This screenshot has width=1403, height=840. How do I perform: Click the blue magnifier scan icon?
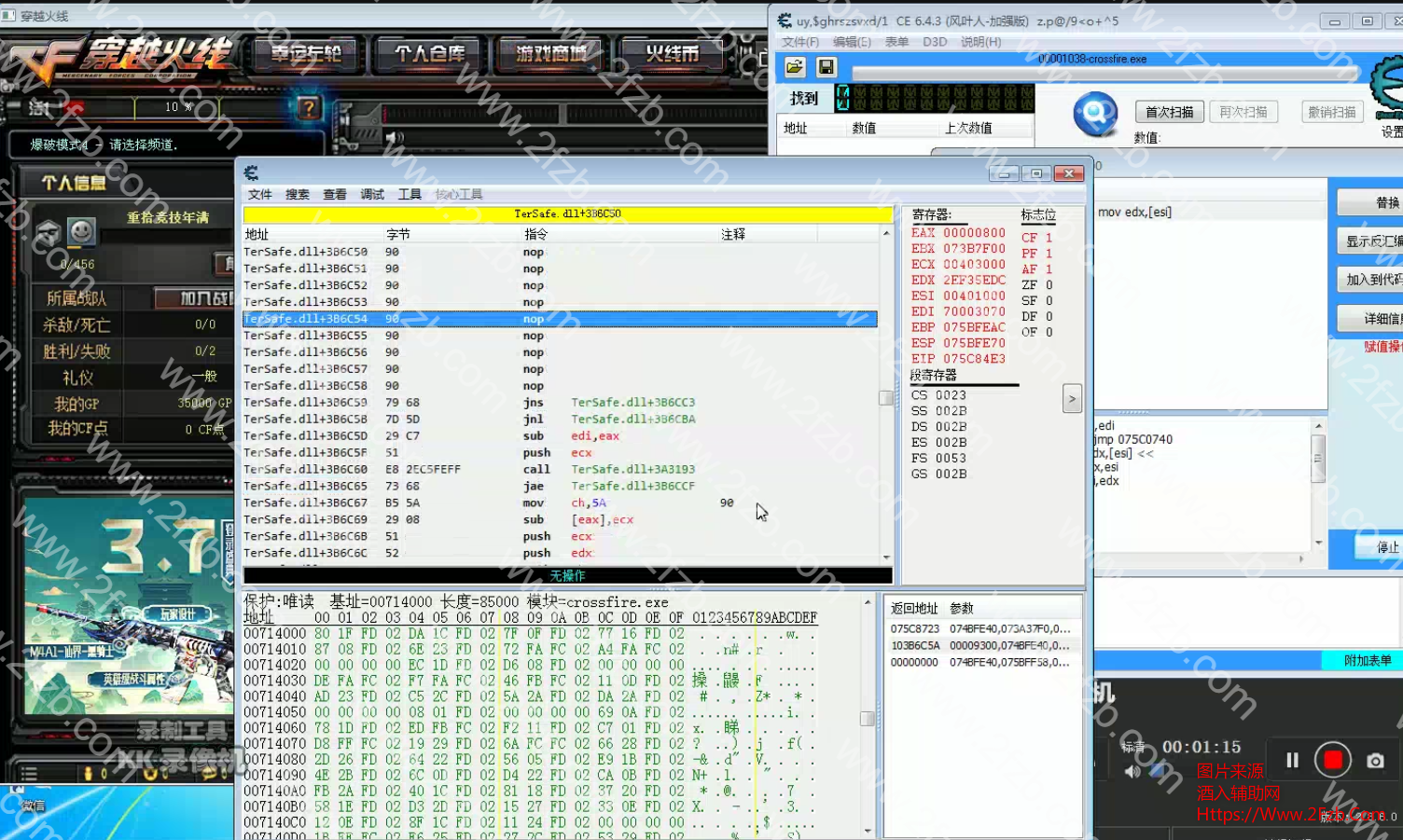point(1095,115)
